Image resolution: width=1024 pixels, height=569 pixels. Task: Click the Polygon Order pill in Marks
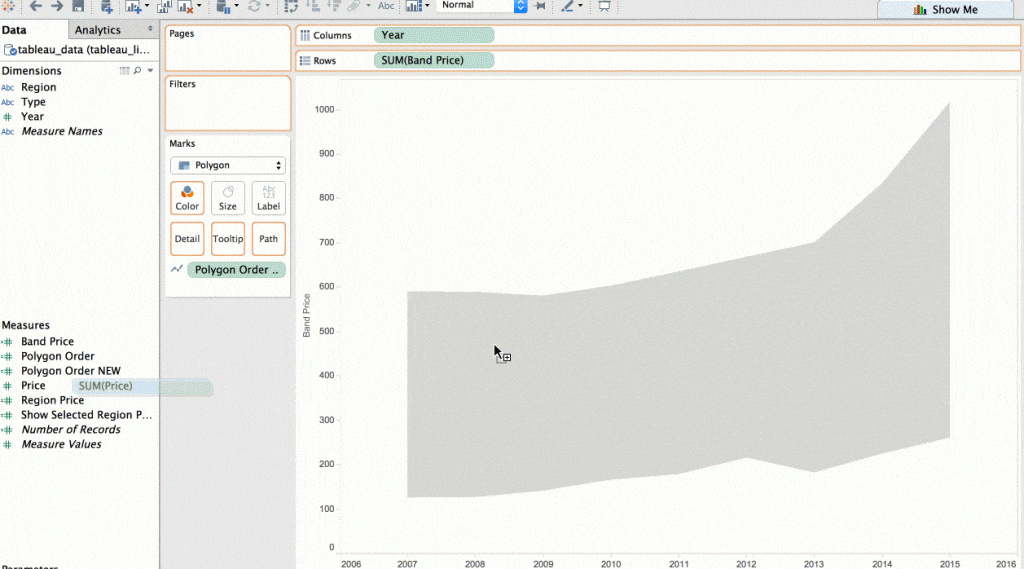pos(236,270)
